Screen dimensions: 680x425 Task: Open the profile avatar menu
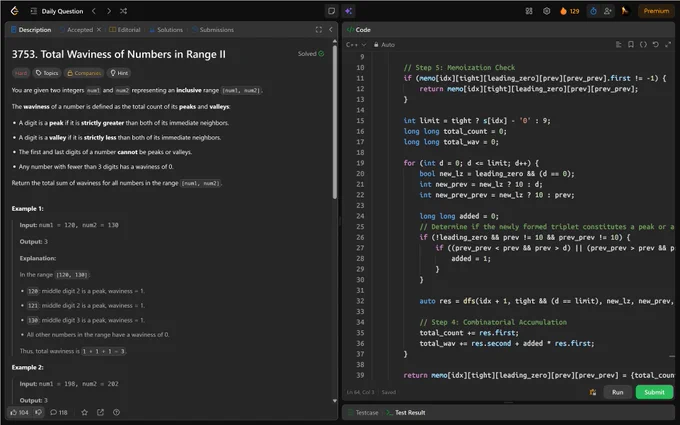[625, 11]
